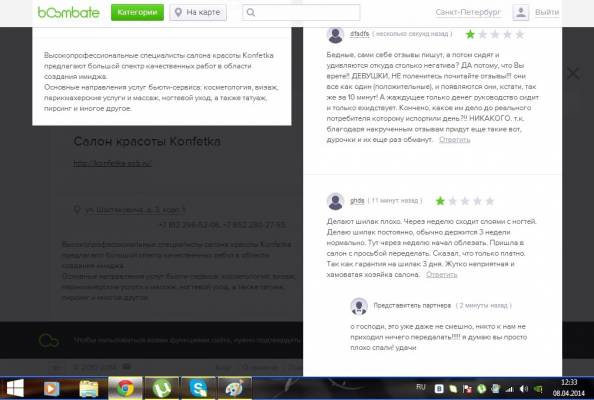Click the volume speaker tray icon
The height and width of the screenshot is (400, 594).
[524, 389]
